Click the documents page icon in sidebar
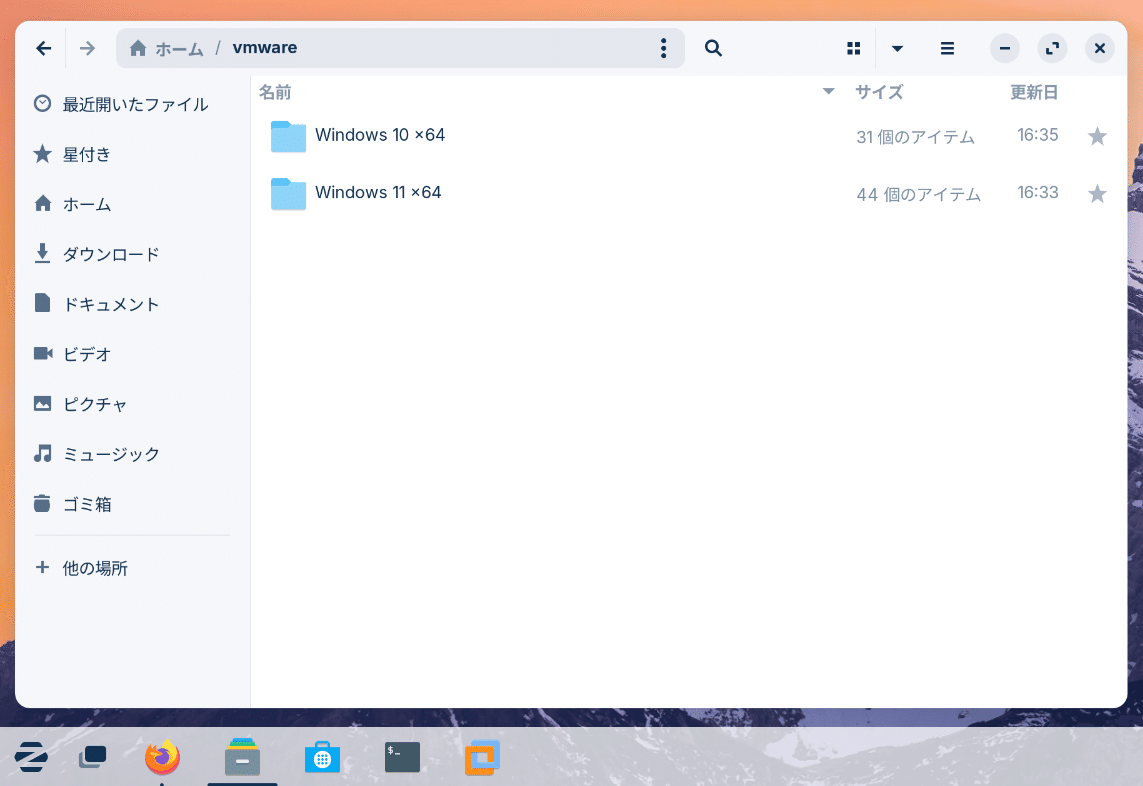This screenshot has height=786, width=1143. click(x=42, y=303)
